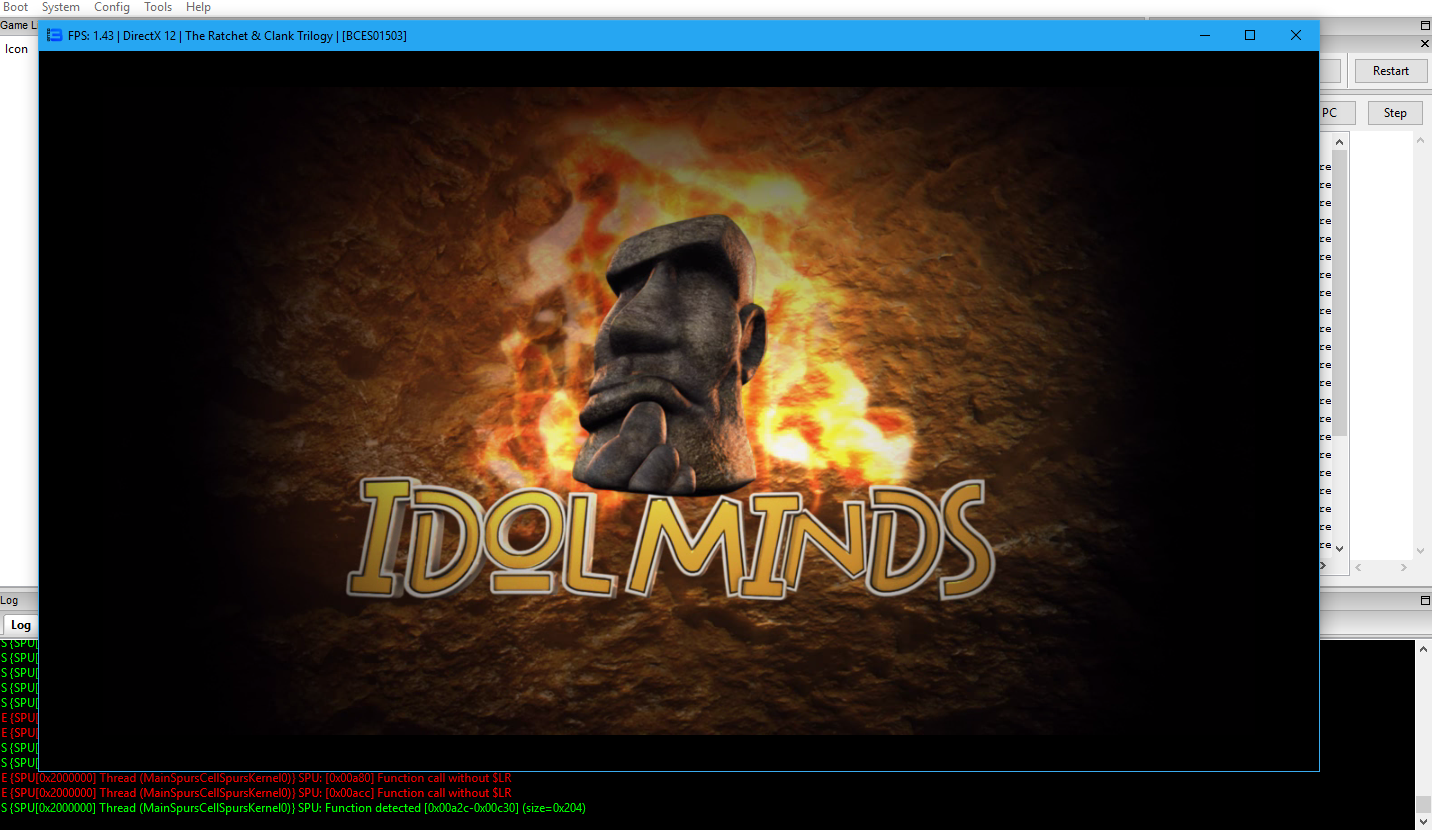This screenshot has width=1432, height=830.
Task: Open the Boot menu
Action: (x=15, y=7)
